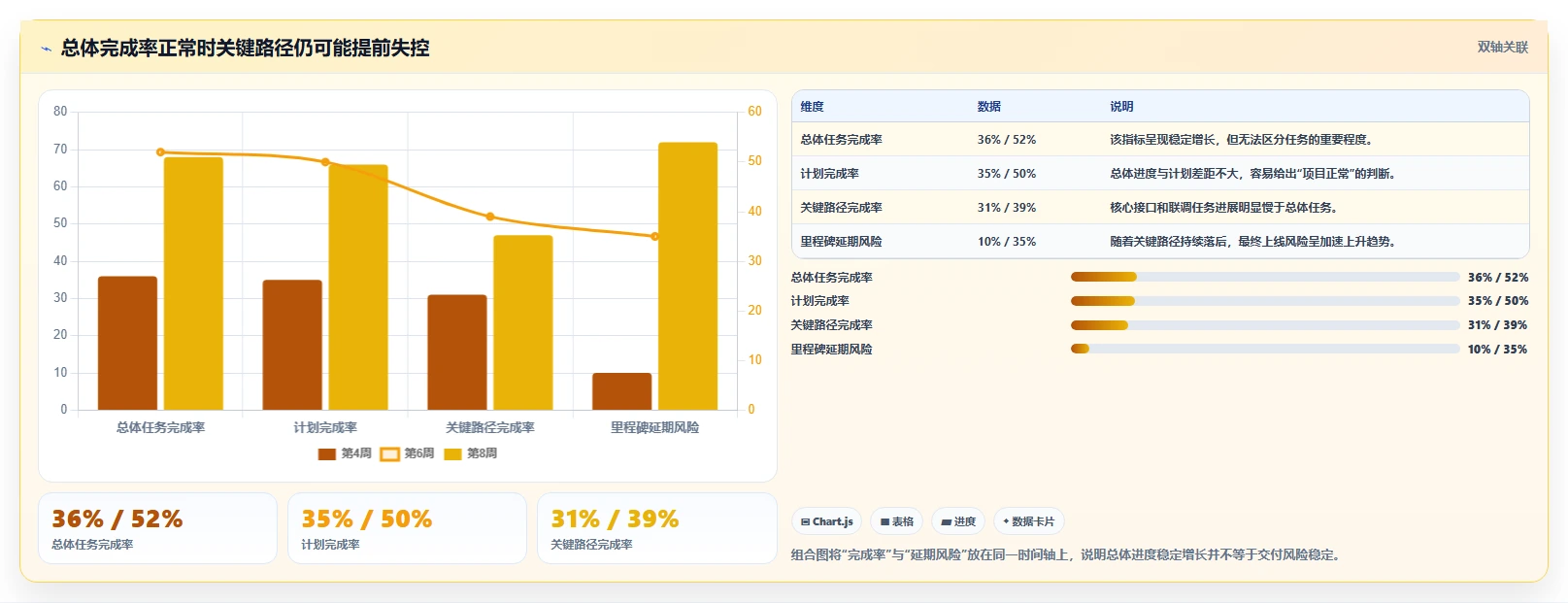Select the Chart.js tag chip
Image resolution: width=1568 pixels, height=603 pixels.
(x=826, y=521)
